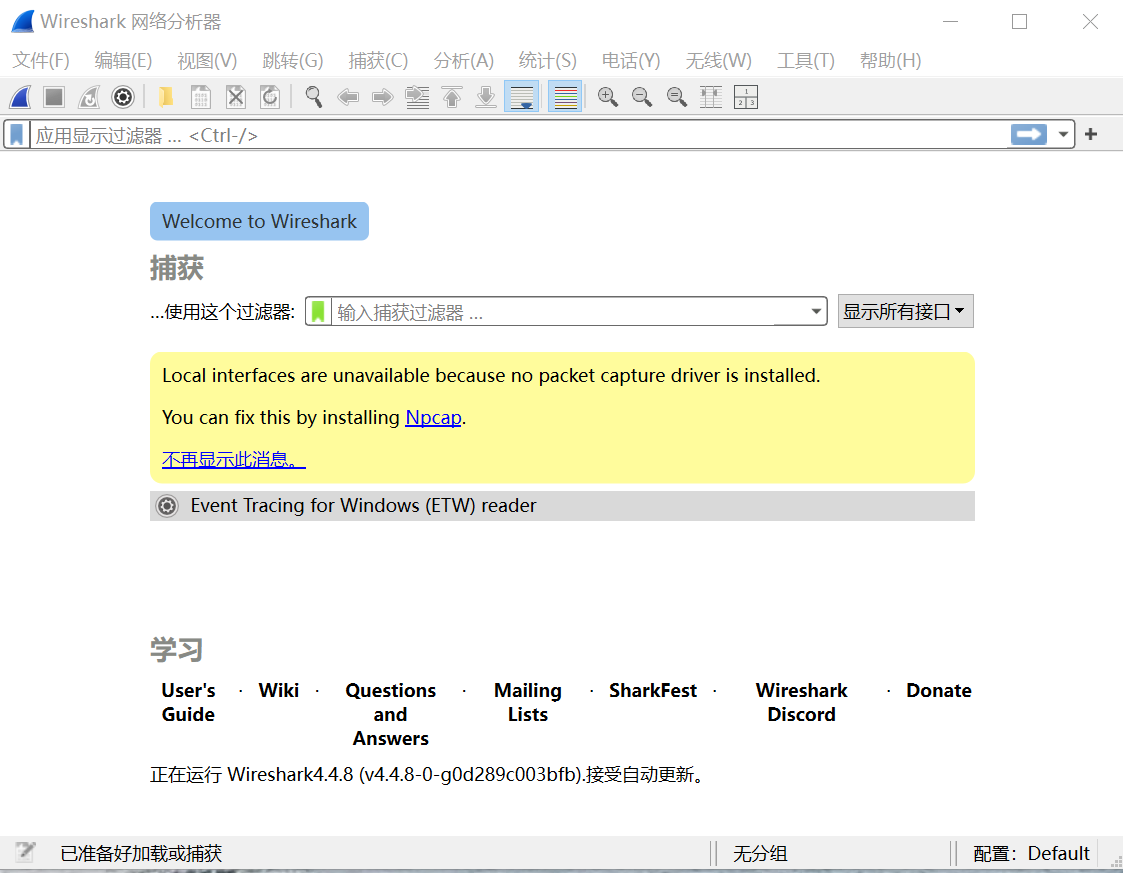Click 不再显示此消息 link
This screenshot has width=1123, height=873.
point(233,459)
